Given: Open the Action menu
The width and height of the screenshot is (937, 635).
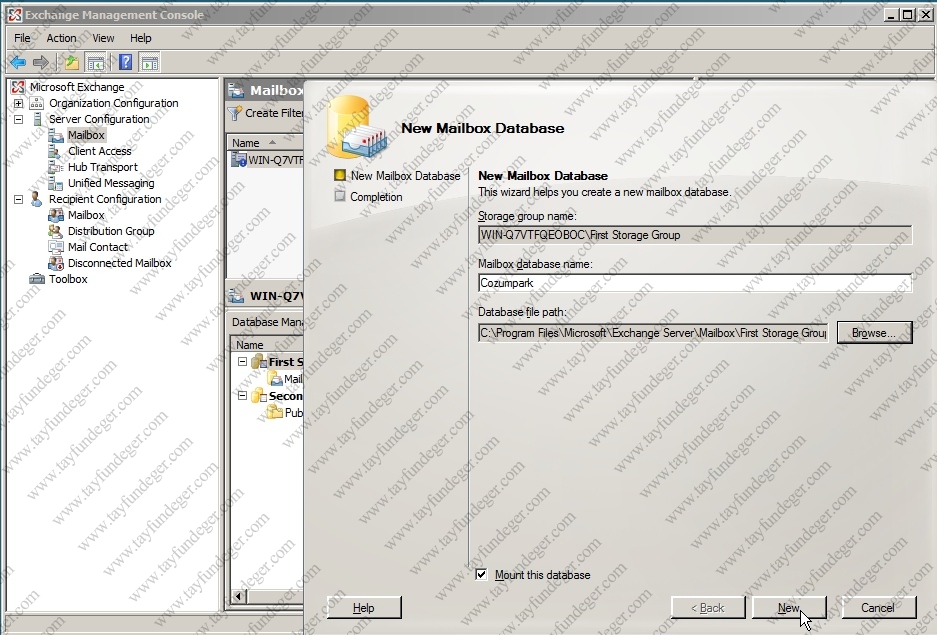Looking at the screenshot, I should pos(62,38).
